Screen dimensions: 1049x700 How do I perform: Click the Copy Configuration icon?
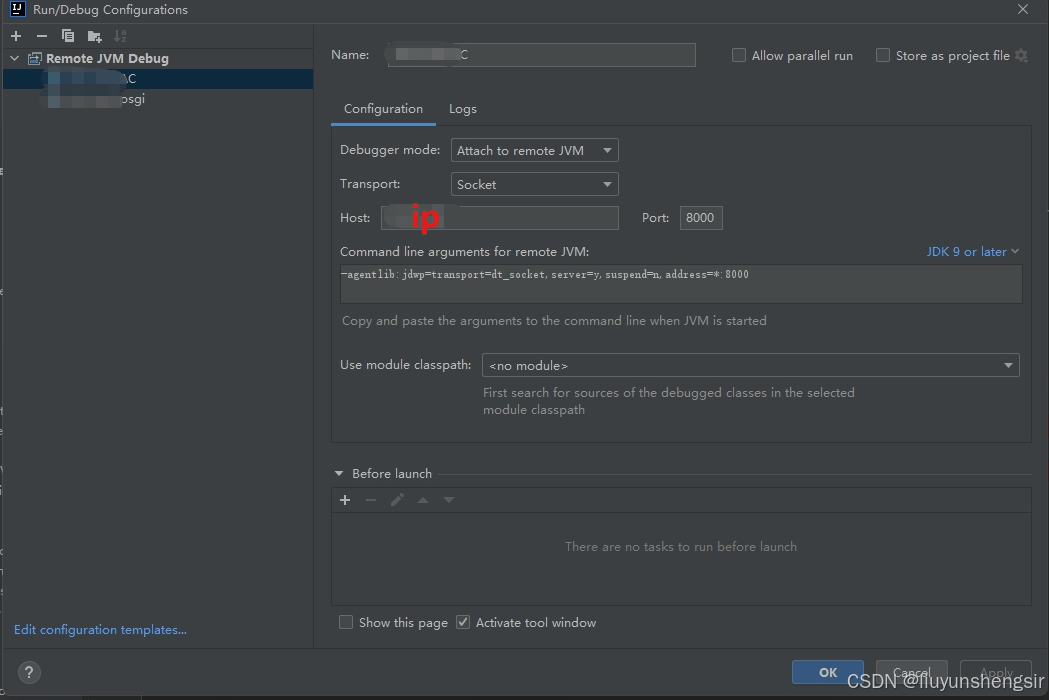[x=68, y=36]
